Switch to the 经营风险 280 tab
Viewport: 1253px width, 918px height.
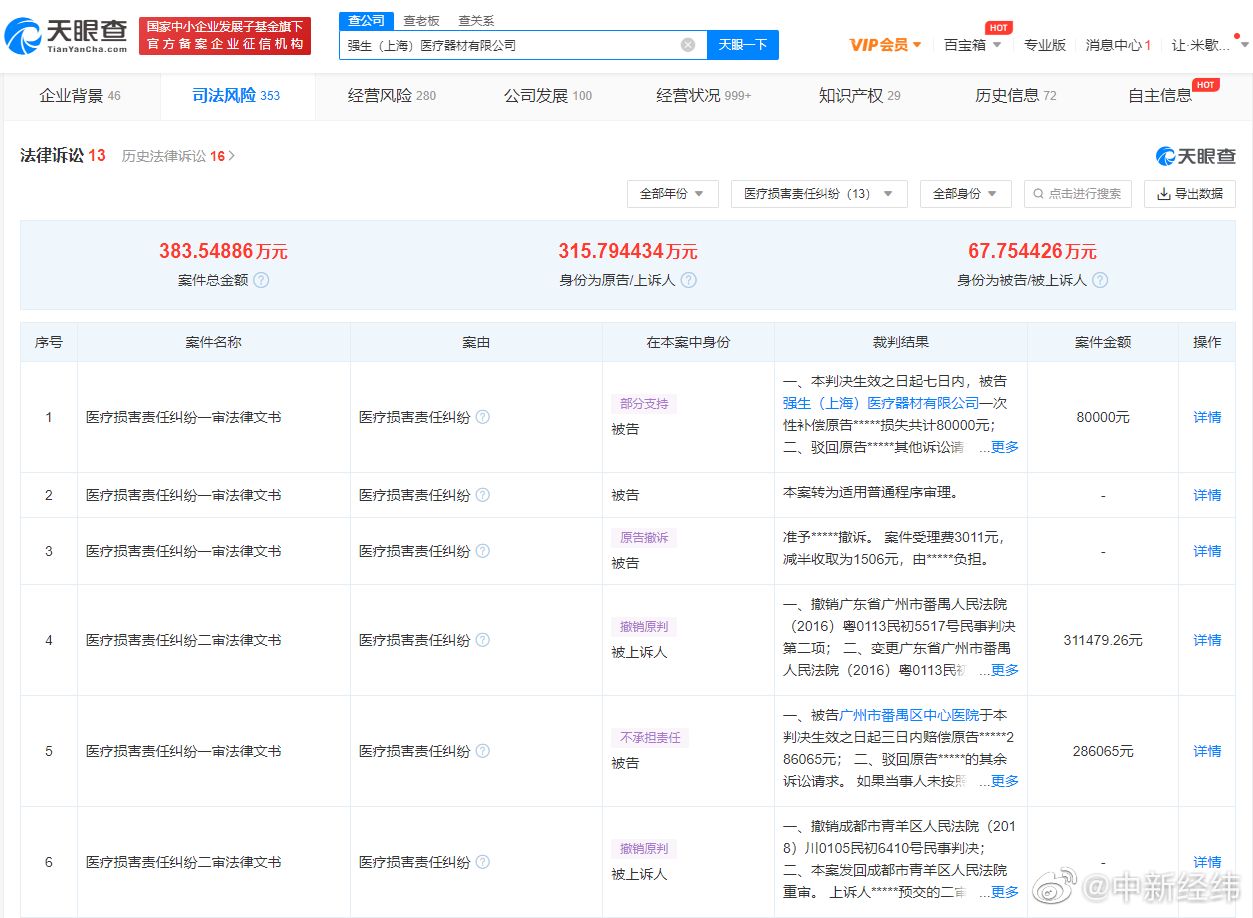392,96
